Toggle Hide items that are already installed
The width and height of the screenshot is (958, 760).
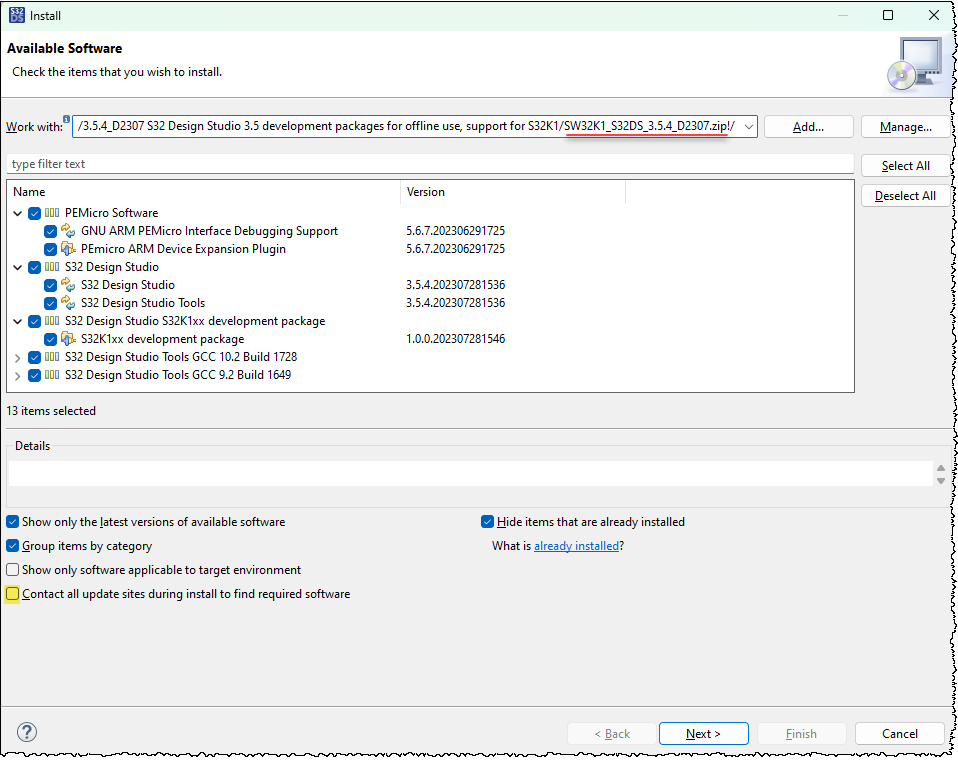pos(487,522)
